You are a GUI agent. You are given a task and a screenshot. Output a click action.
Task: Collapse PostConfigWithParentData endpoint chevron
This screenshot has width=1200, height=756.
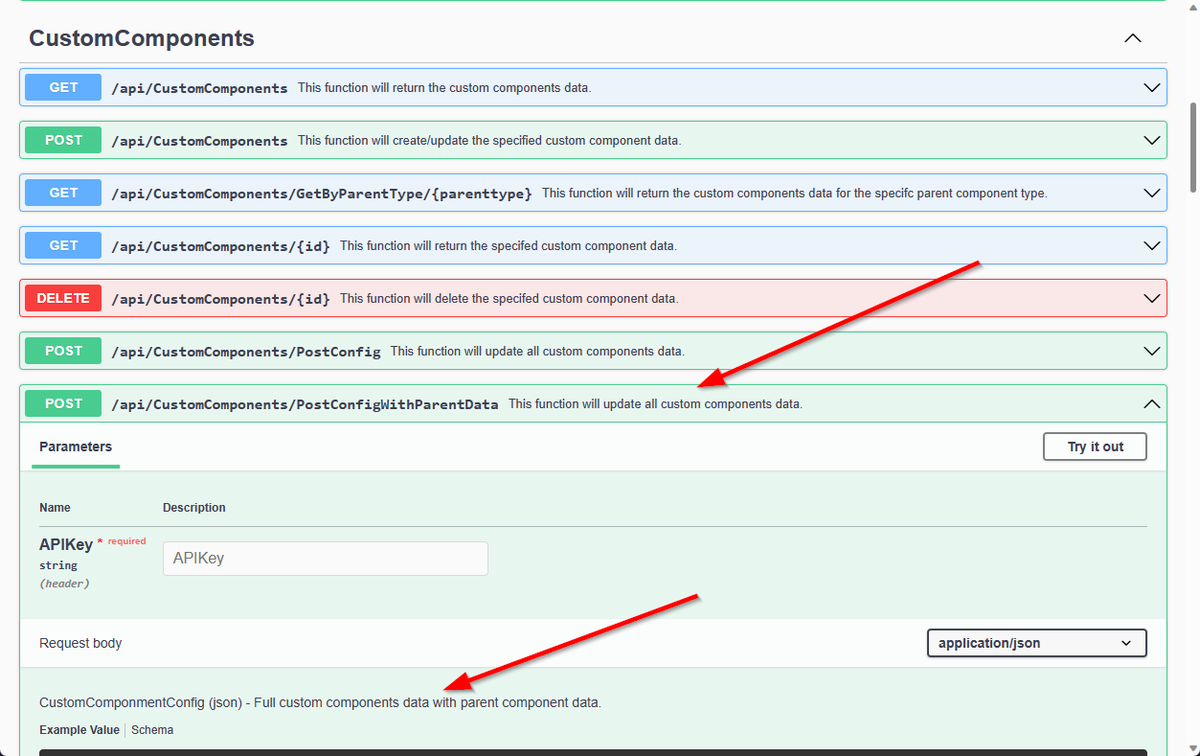pos(1151,404)
